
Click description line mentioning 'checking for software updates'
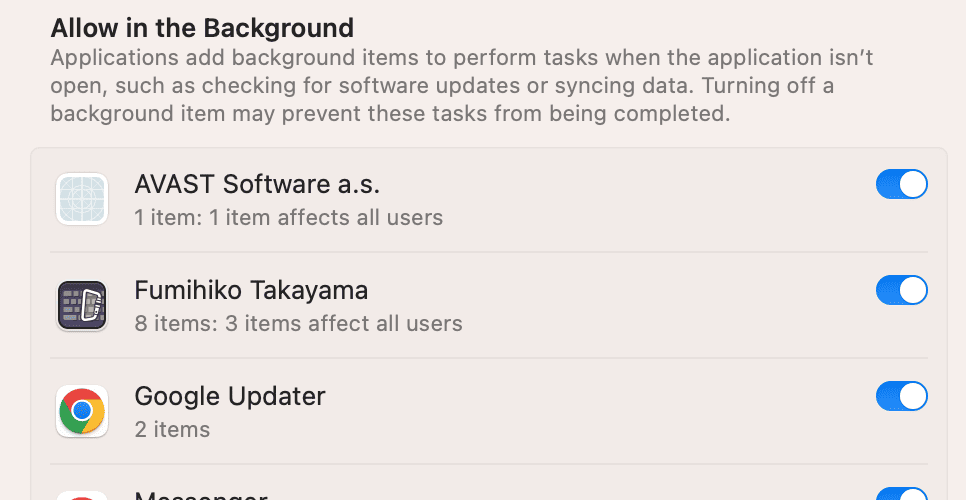(442, 86)
